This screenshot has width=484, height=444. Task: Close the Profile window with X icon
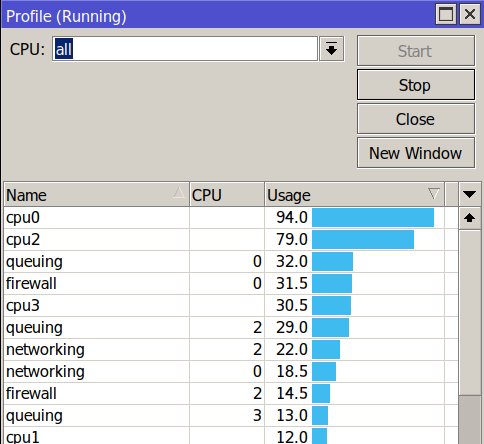click(470, 14)
